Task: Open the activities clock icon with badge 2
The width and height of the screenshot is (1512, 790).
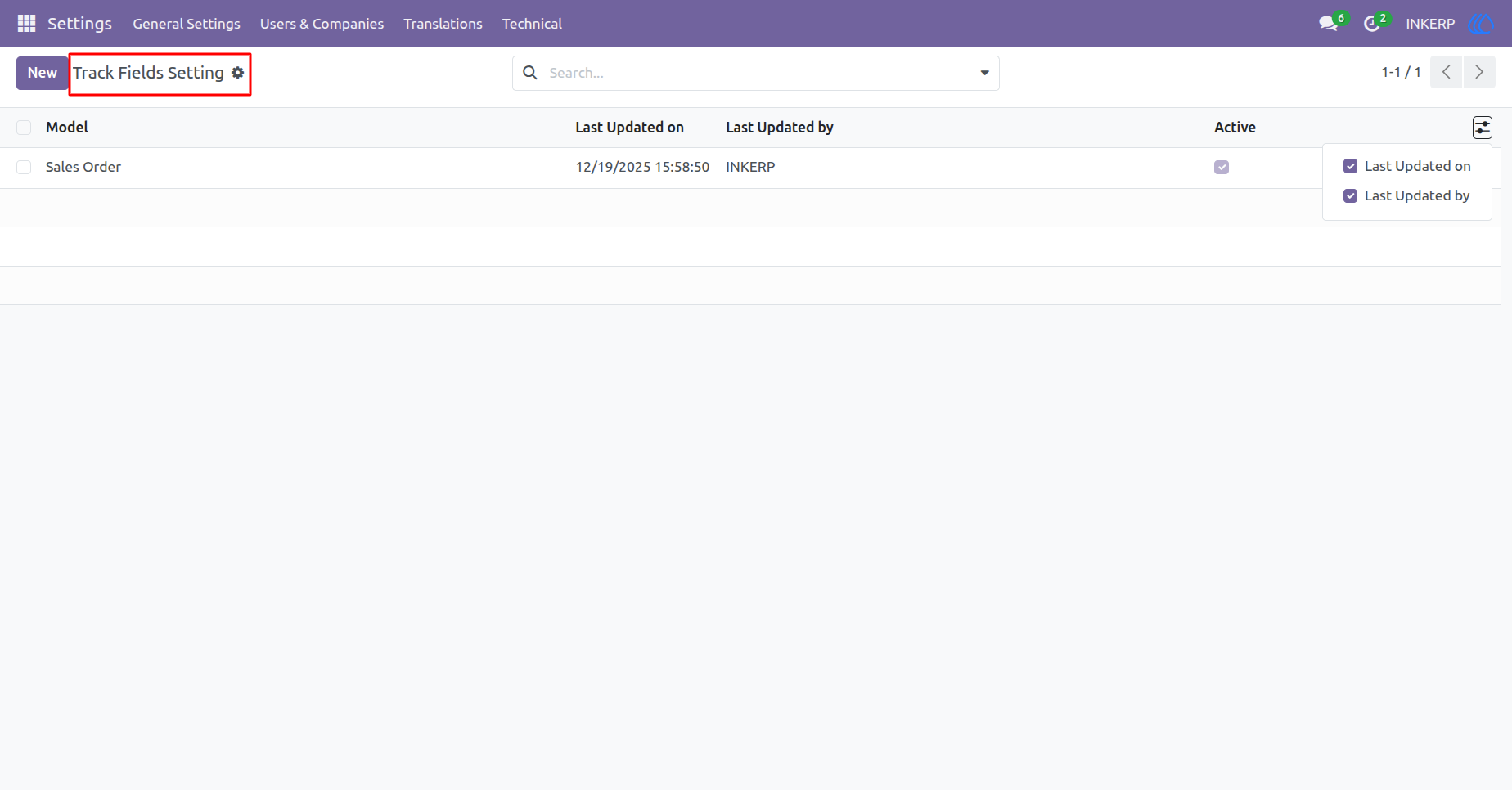Action: [x=1372, y=24]
